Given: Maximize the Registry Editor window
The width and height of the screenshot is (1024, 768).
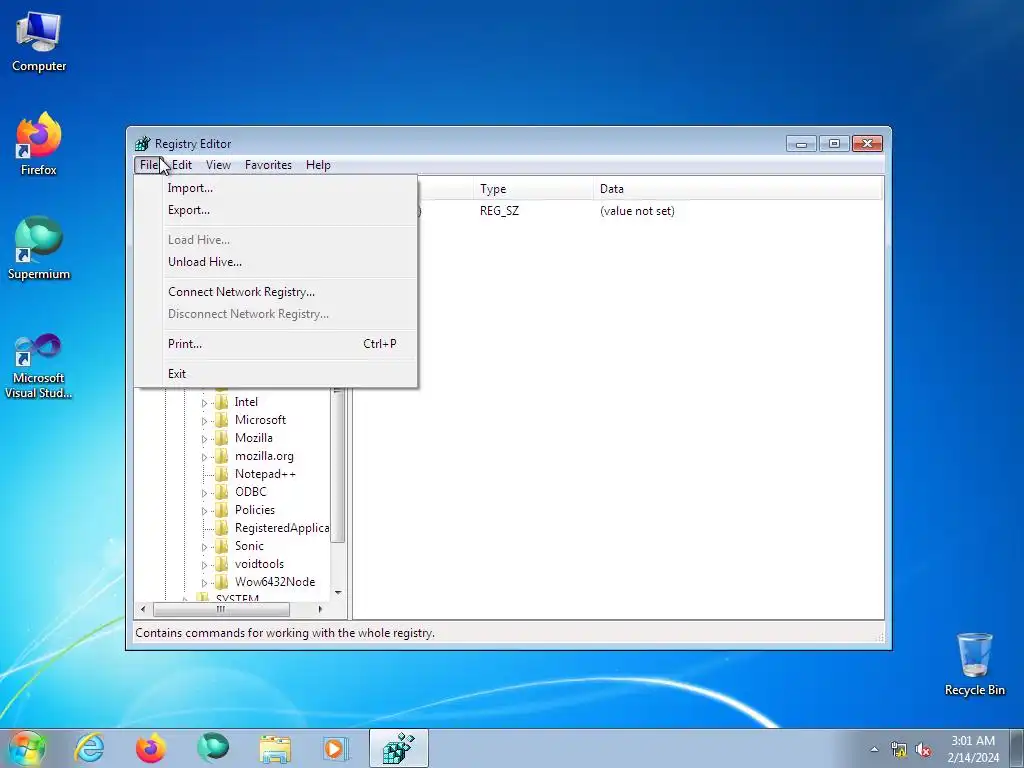Looking at the screenshot, I should [x=834, y=144].
